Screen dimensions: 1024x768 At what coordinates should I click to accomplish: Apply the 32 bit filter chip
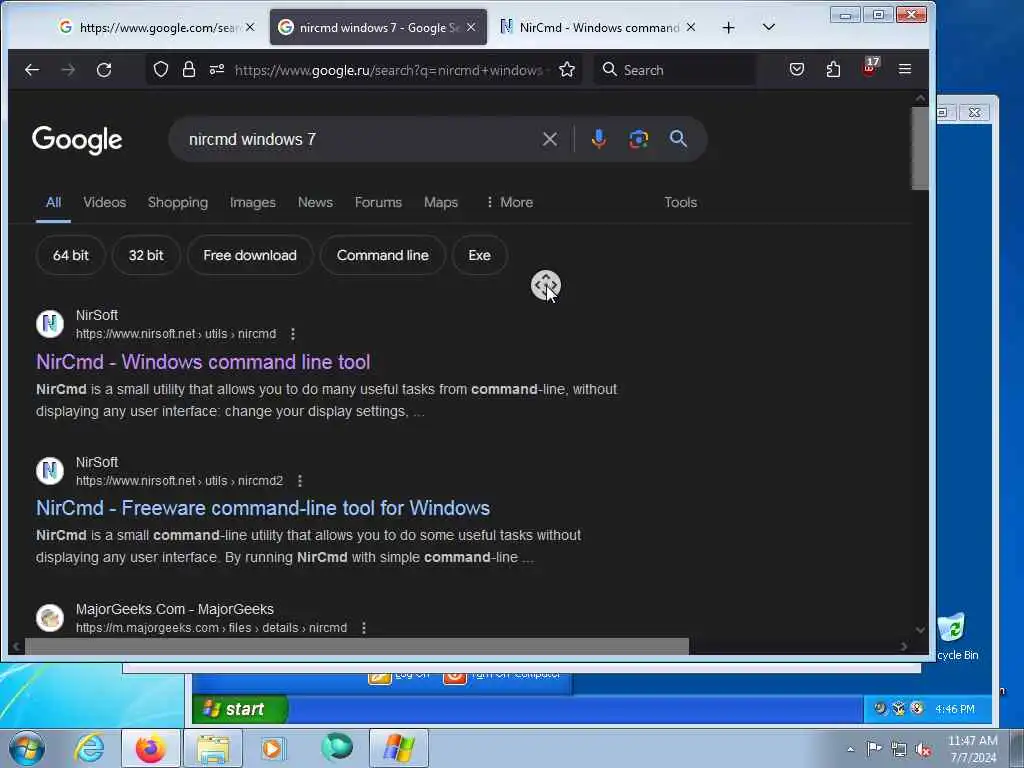(146, 255)
